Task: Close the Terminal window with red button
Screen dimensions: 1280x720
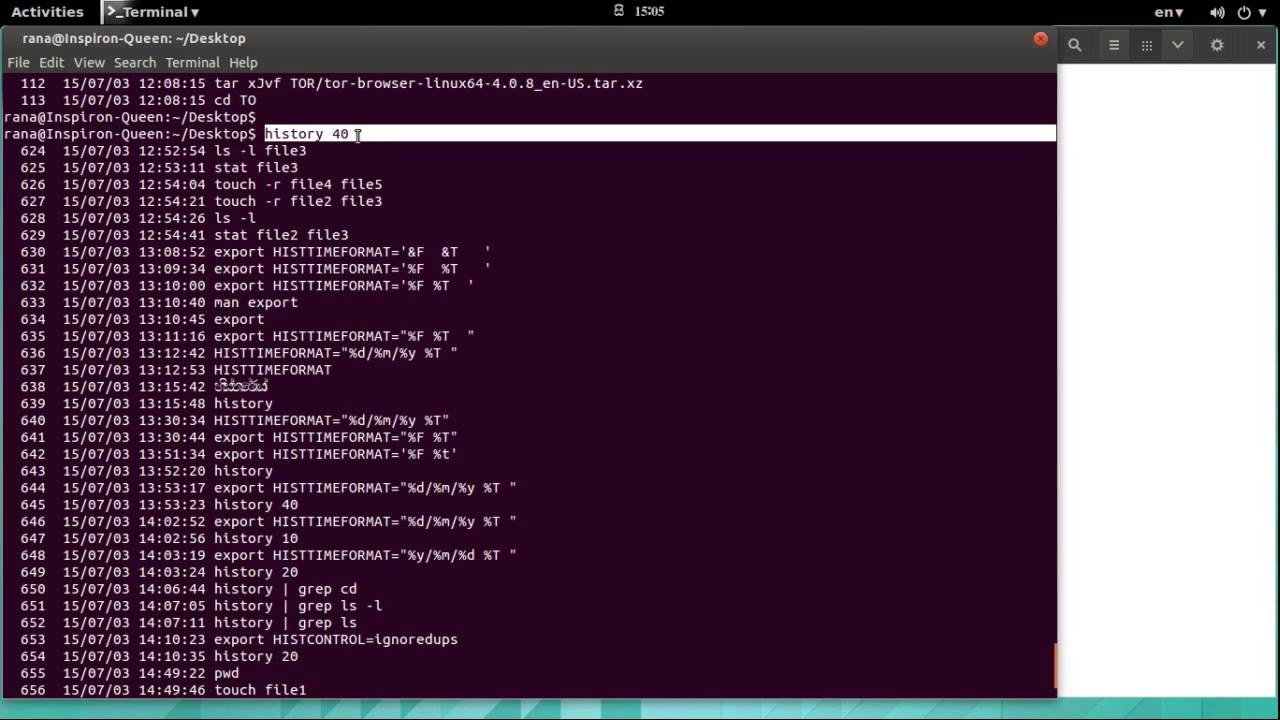Action: point(1040,39)
